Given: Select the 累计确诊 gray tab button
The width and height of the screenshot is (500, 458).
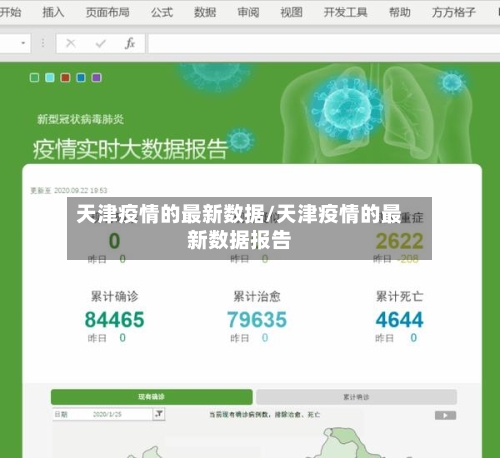Looking at the screenshot, I should (x=356, y=397).
